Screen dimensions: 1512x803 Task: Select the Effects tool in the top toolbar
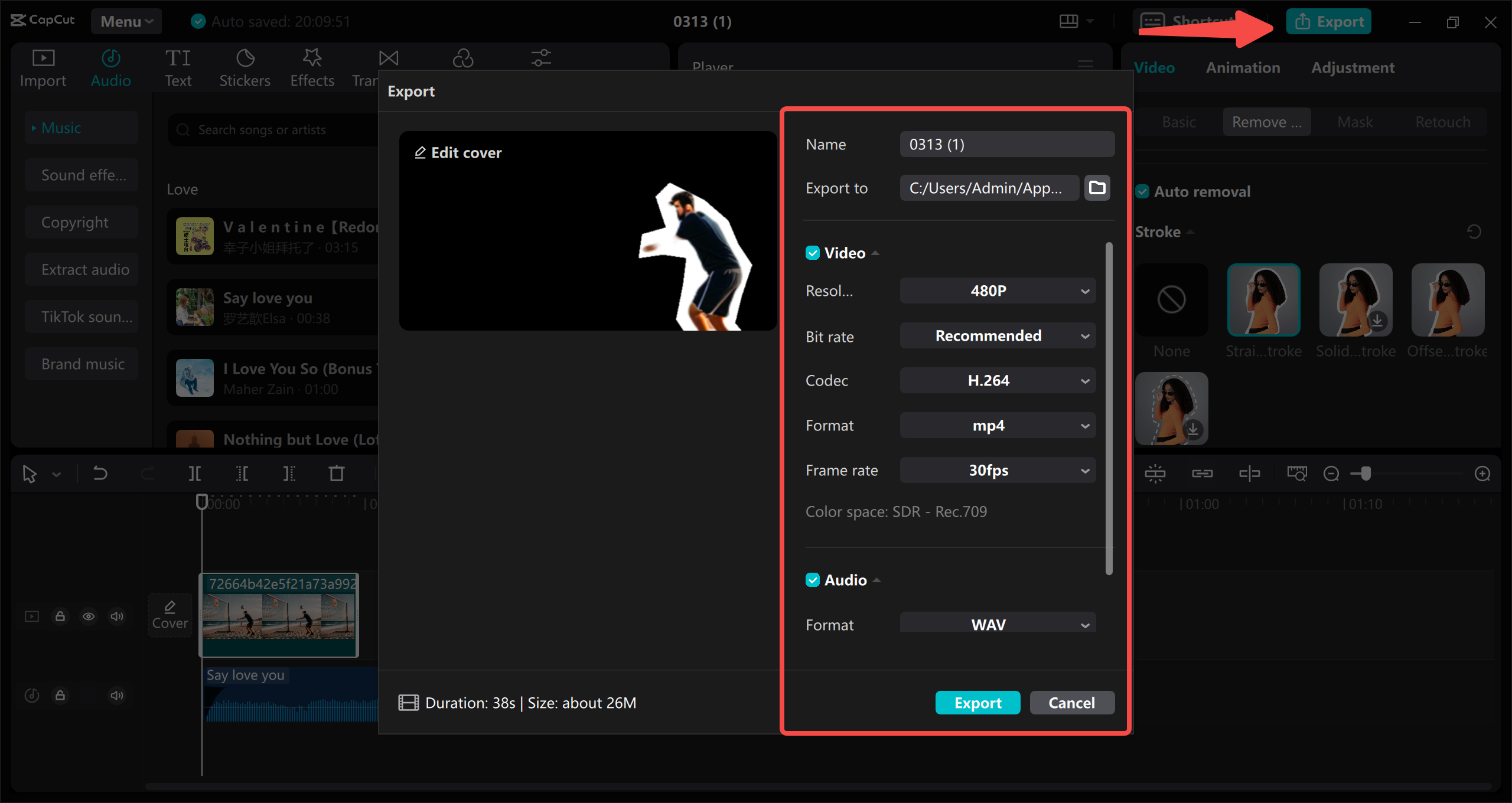coord(312,66)
